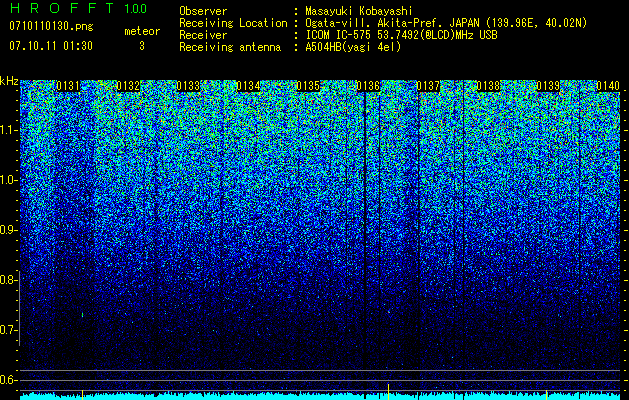This screenshot has width=629, height=400.
Task: Click the kHz axis unit label
Action: point(9,81)
